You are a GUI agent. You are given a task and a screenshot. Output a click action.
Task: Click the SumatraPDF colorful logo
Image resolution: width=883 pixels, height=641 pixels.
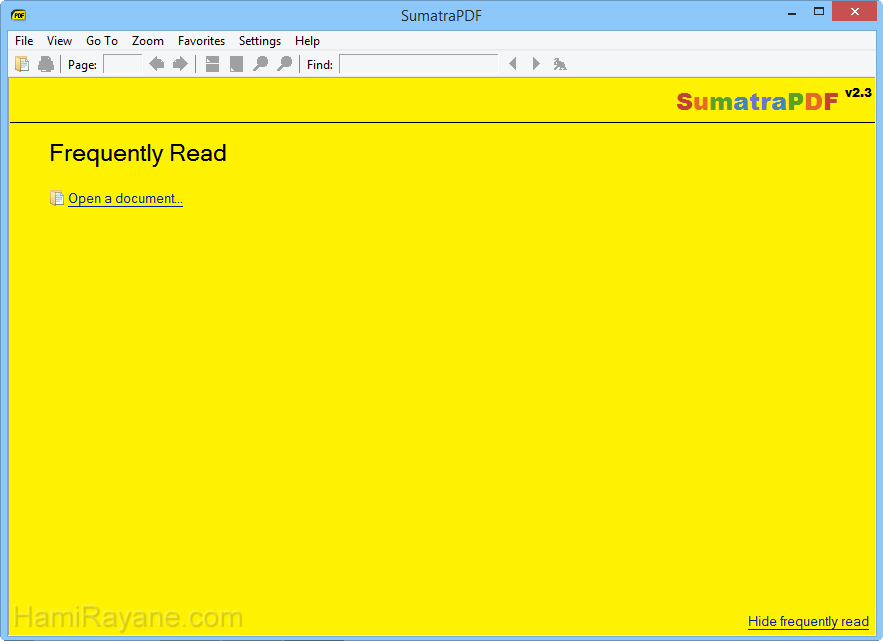click(x=757, y=102)
